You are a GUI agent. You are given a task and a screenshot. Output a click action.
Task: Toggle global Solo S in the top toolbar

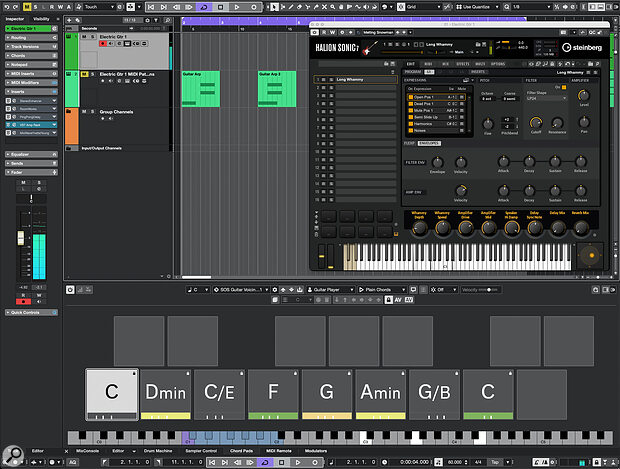(35, 7)
